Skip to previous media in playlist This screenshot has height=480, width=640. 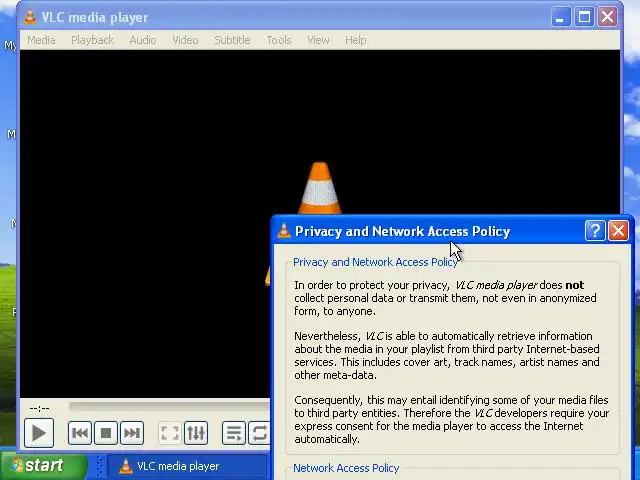click(80, 433)
